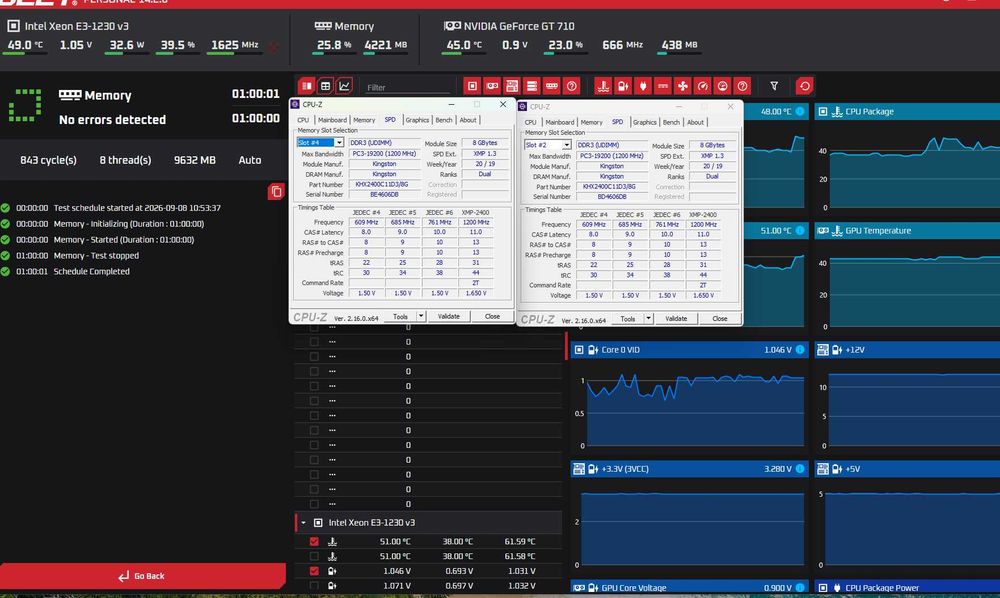Open About tab in Slot #2 CPU-Z window
This screenshot has width=1000, height=598.
point(696,122)
